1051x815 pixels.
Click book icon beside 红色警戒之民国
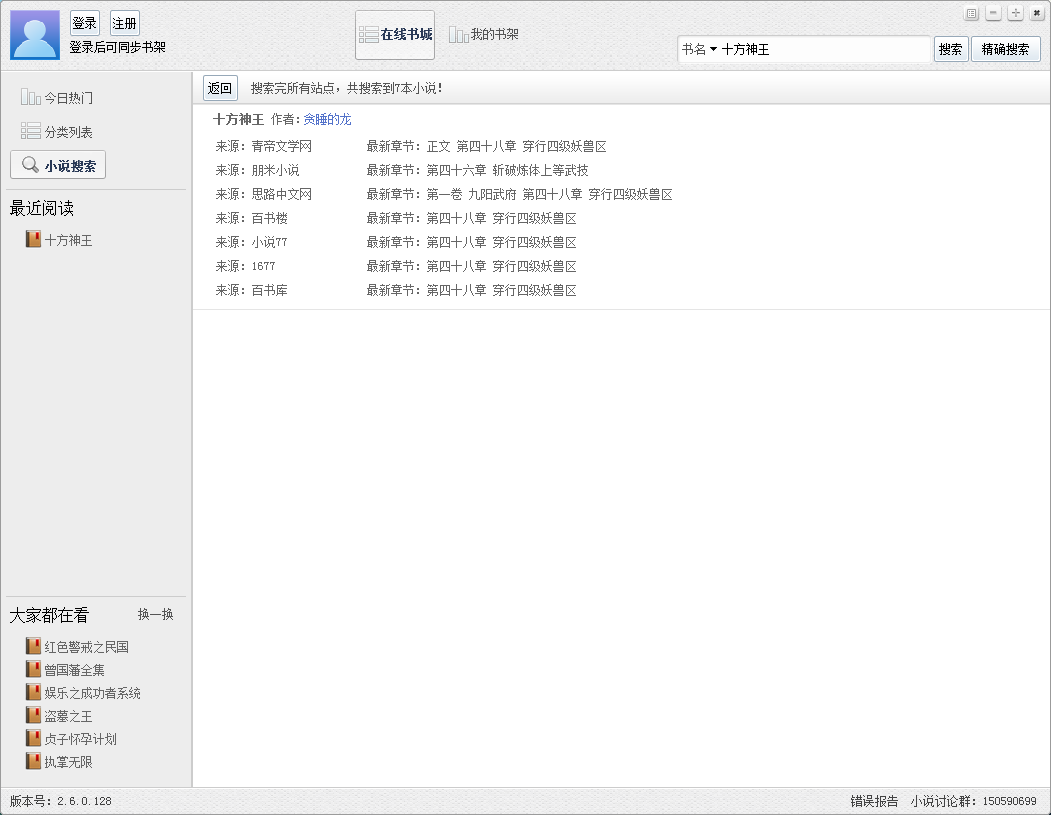coord(34,645)
